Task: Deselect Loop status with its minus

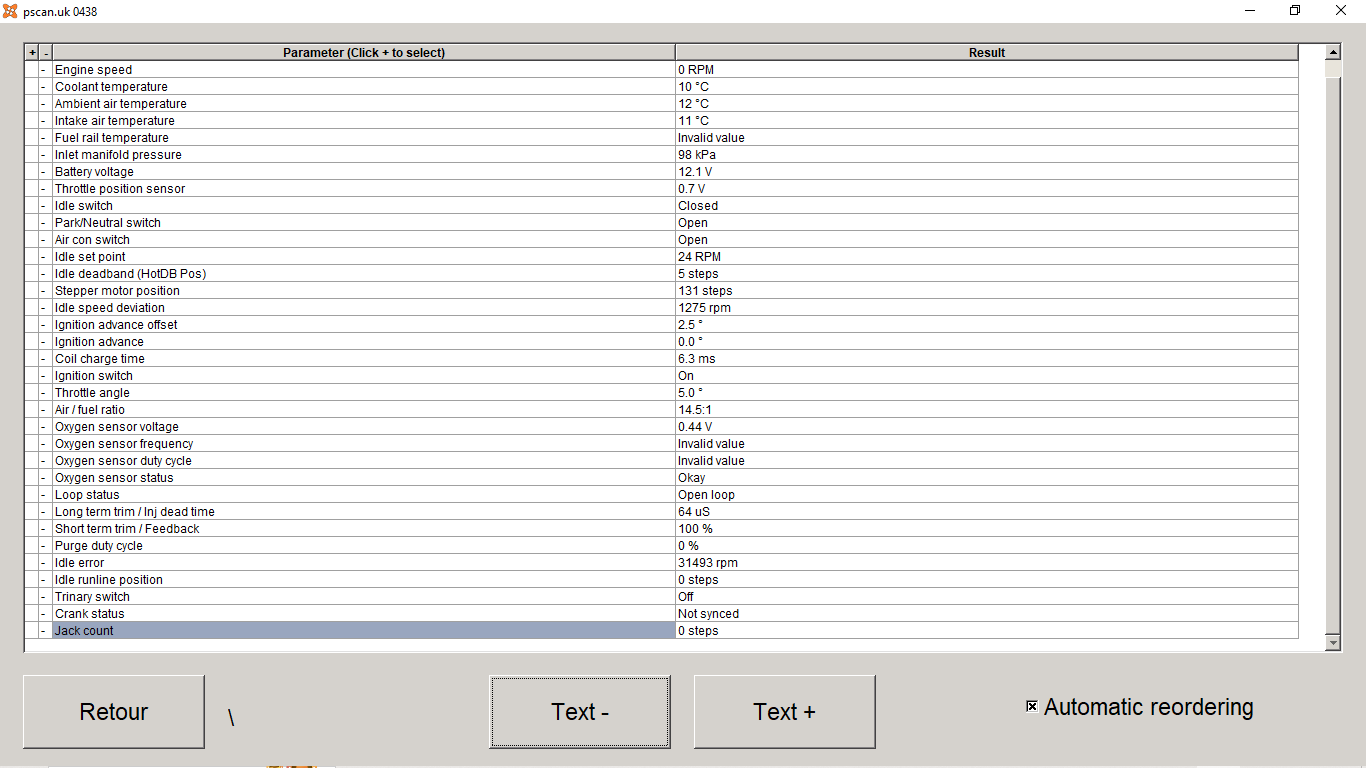Action: click(x=45, y=495)
